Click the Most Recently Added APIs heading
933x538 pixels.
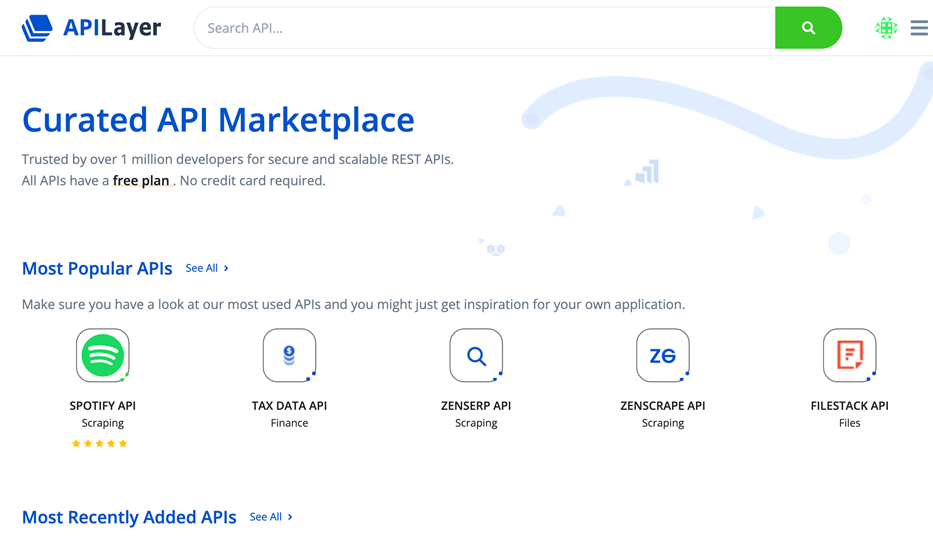click(x=129, y=517)
